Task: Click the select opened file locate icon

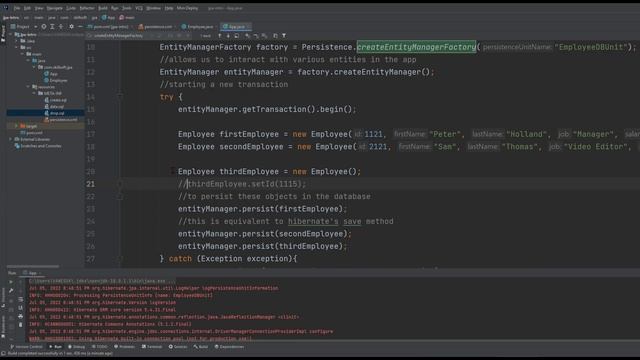Action: (44, 27)
